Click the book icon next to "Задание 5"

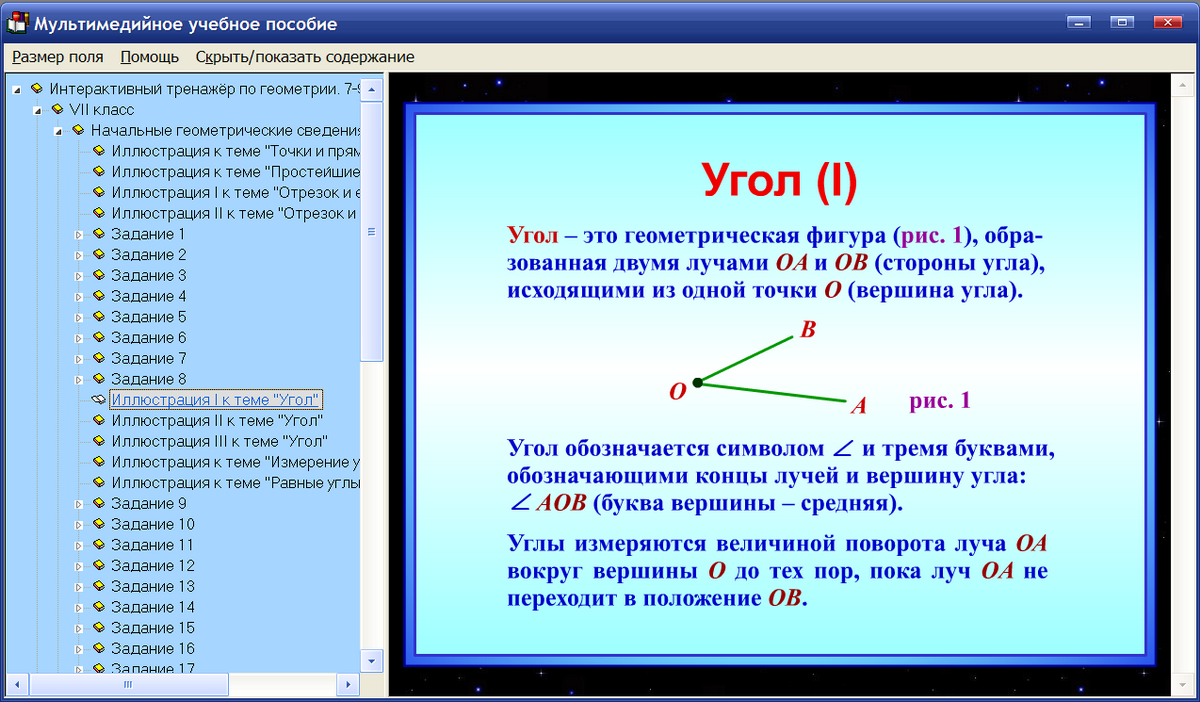97,316
